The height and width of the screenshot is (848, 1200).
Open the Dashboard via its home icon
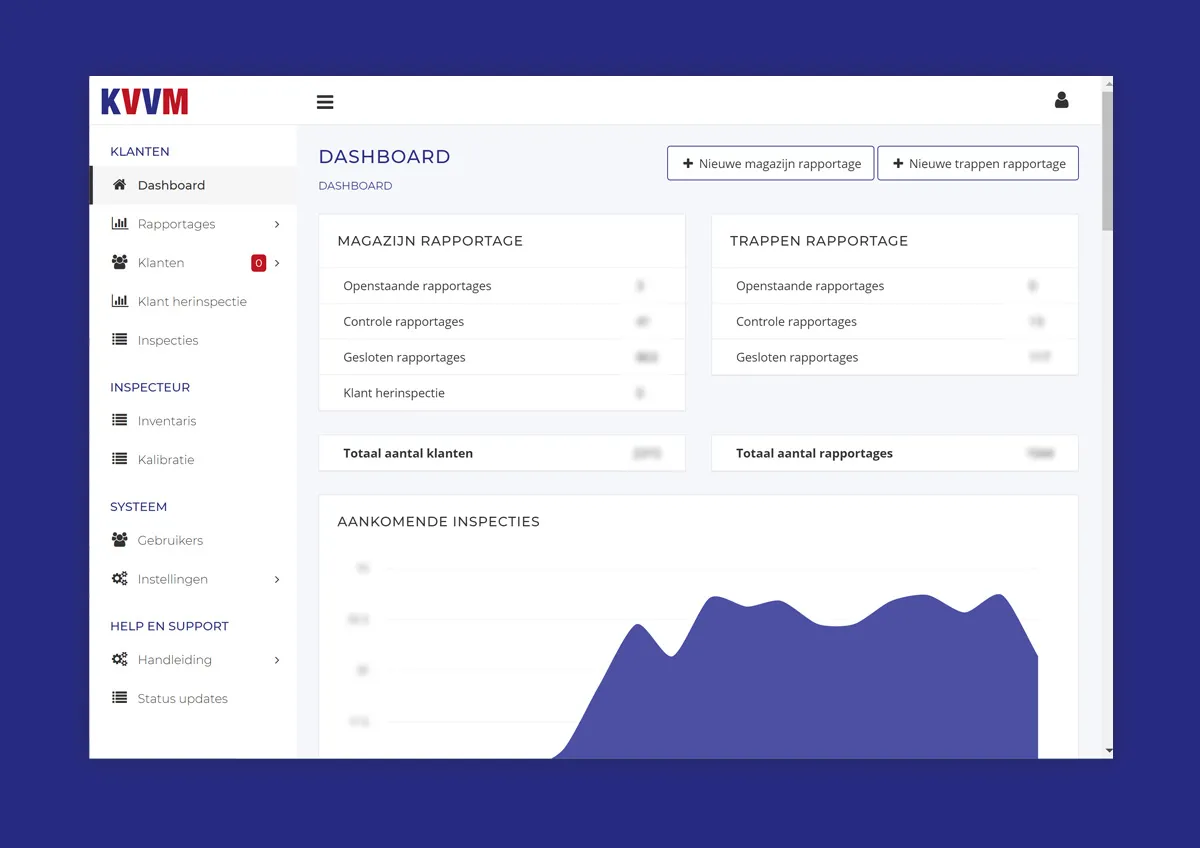coord(119,184)
